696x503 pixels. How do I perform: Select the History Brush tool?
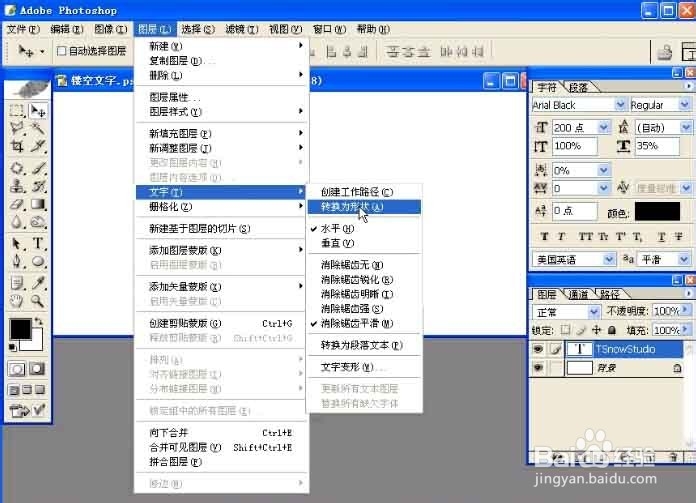point(38,186)
